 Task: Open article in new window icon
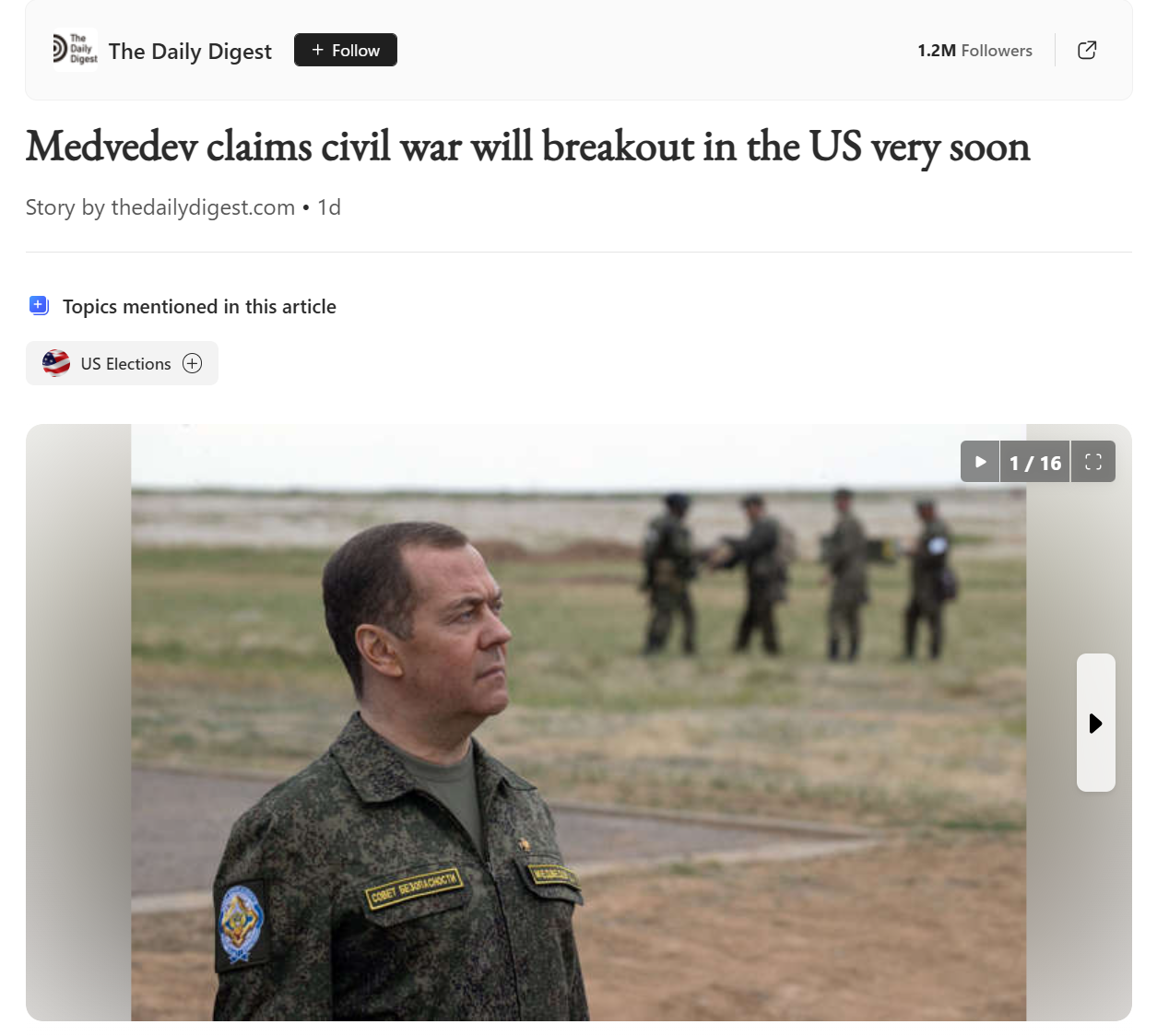pos(1087,50)
